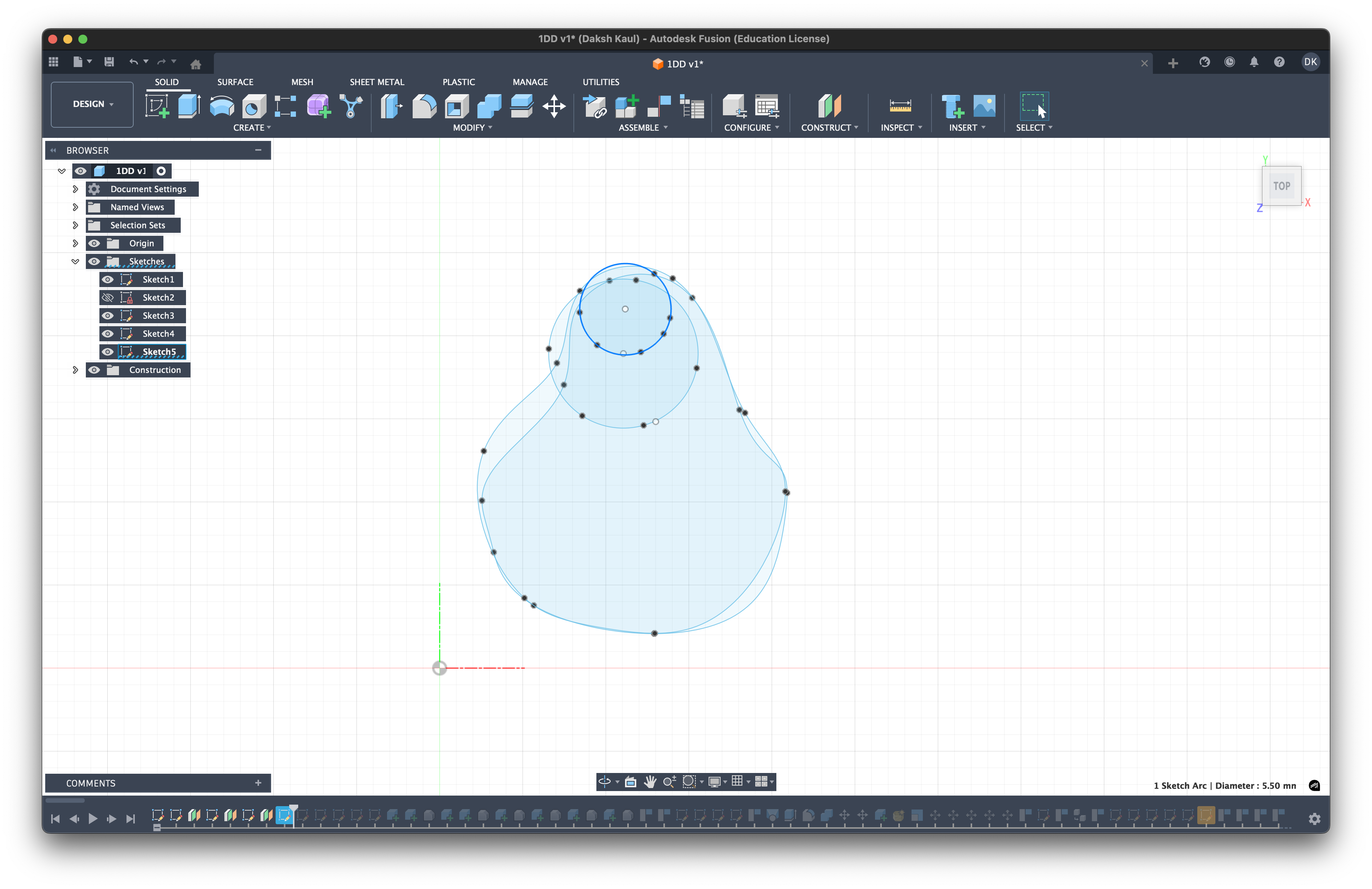Add a new comment with the plus button

coord(258,783)
